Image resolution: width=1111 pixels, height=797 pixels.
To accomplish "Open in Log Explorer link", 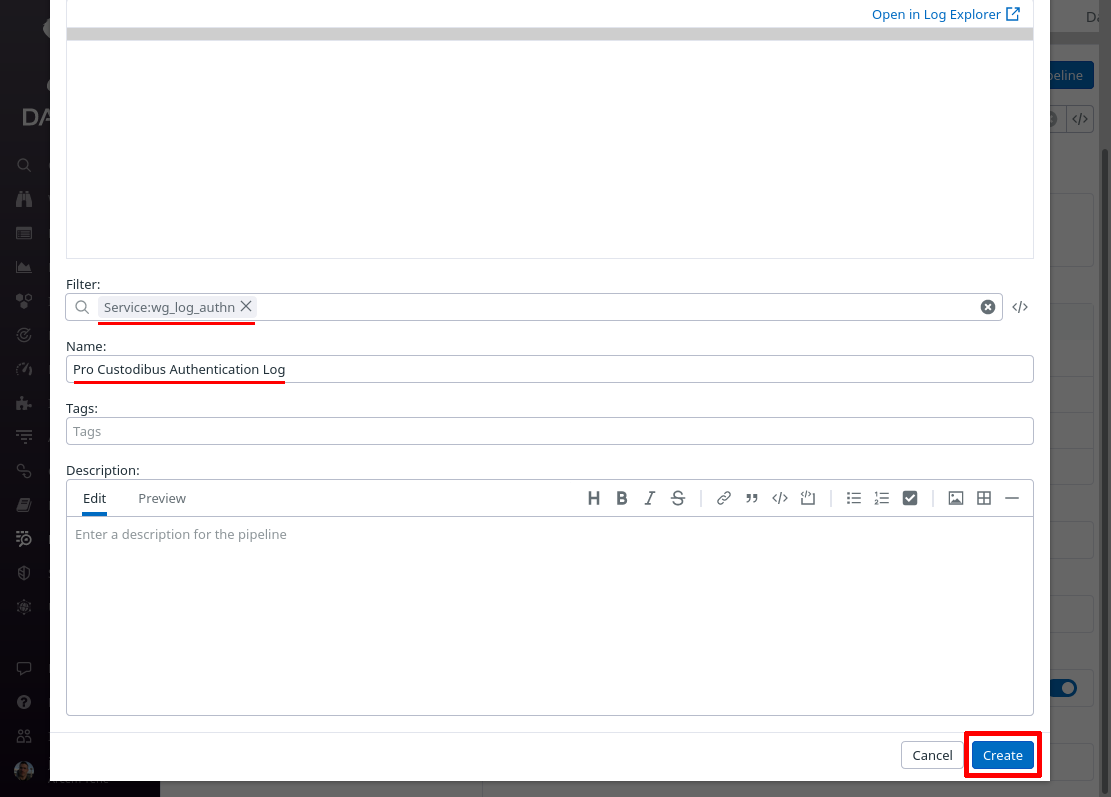I will pyautogui.click(x=945, y=14).
